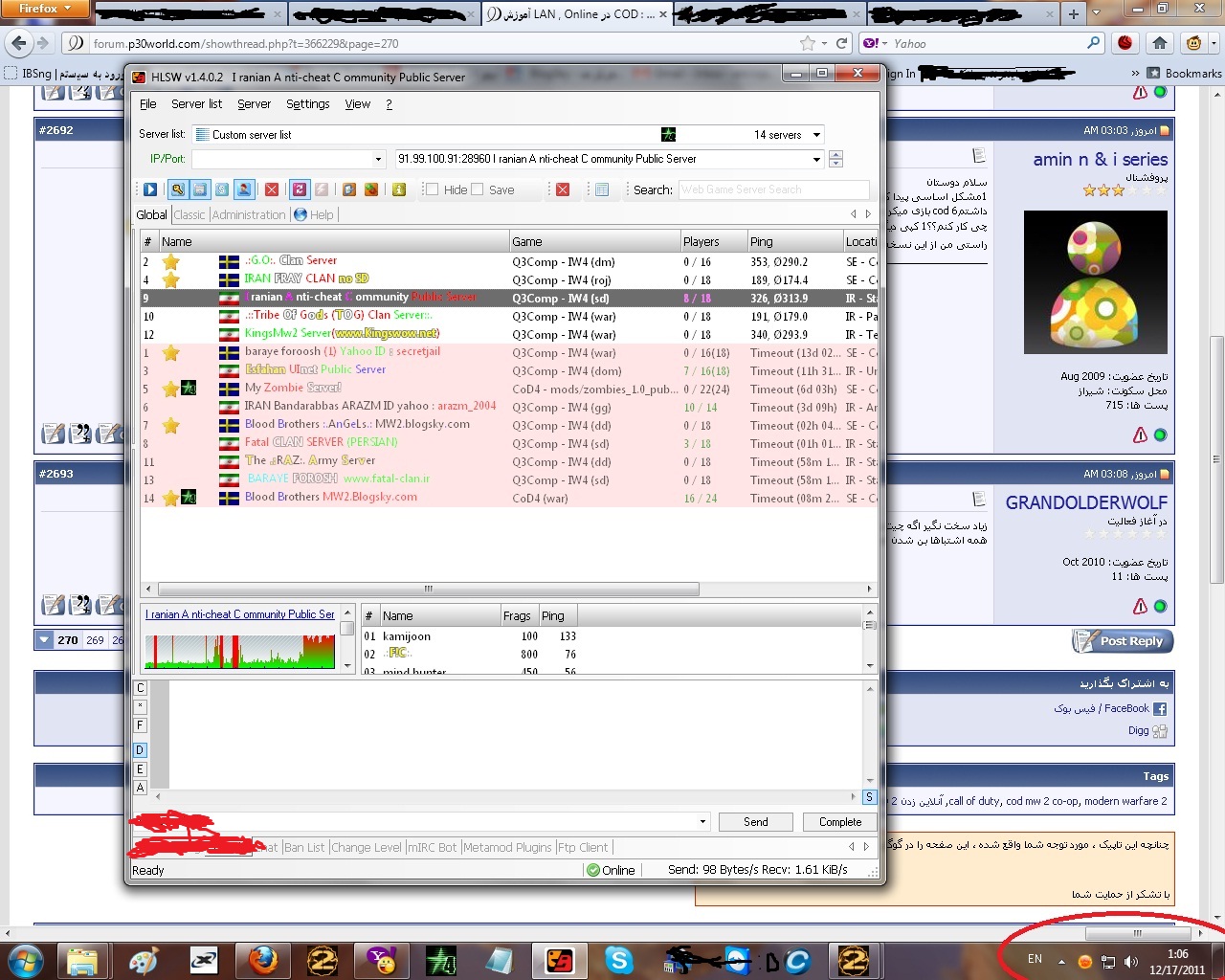The height and width of the screenshot is (980, 1225).
Task: Click the blue play/connect icon in HLSW toolbar
Action: pyautogui.click(x=150, y=189)
